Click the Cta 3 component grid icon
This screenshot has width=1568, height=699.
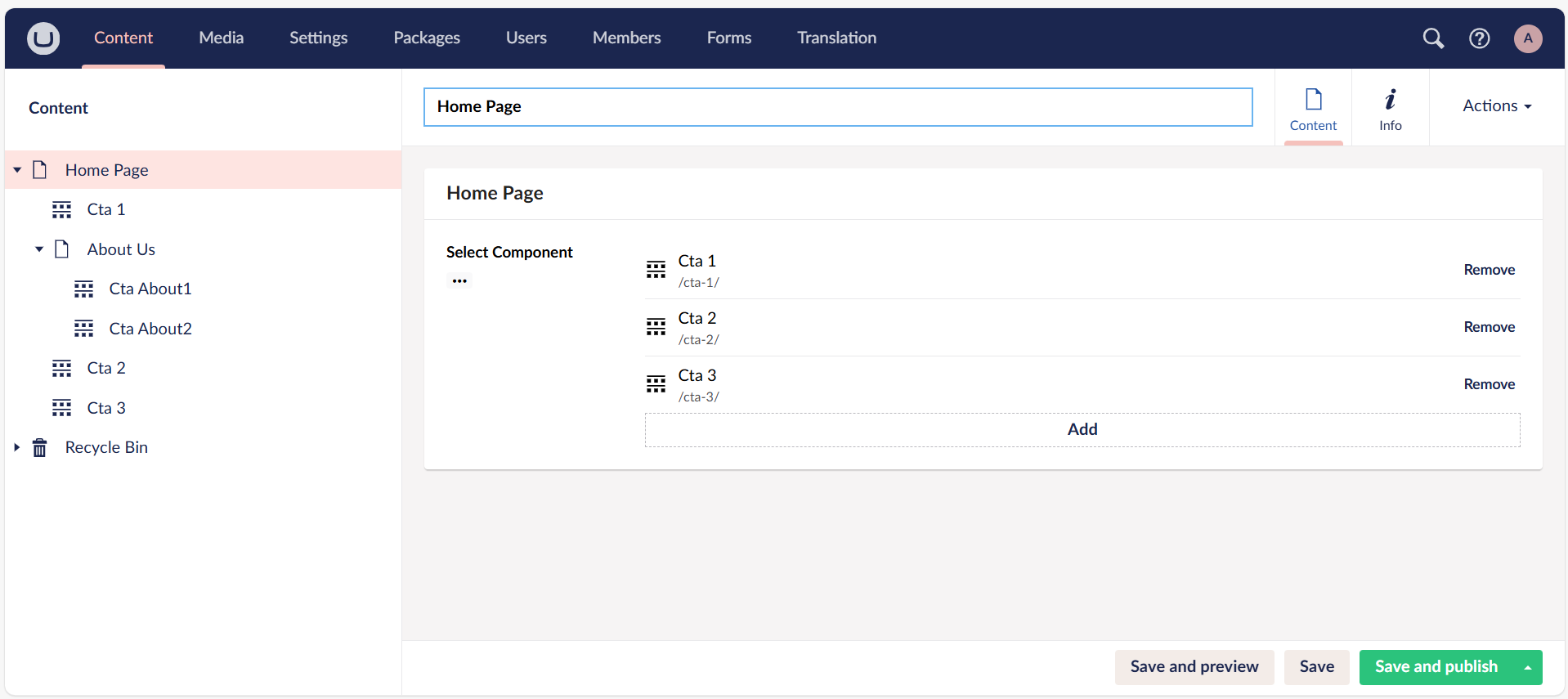tap(656, 384)
